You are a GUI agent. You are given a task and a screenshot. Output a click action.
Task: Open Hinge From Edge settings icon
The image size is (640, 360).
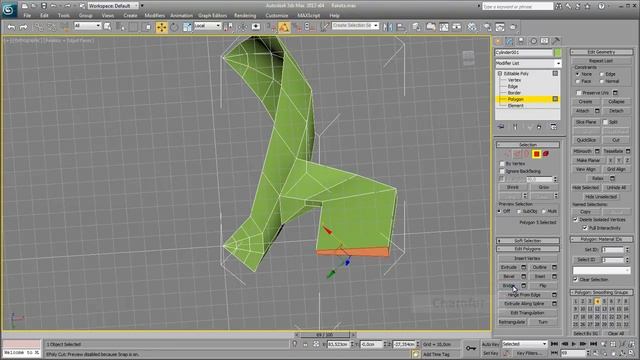point(554,295)
